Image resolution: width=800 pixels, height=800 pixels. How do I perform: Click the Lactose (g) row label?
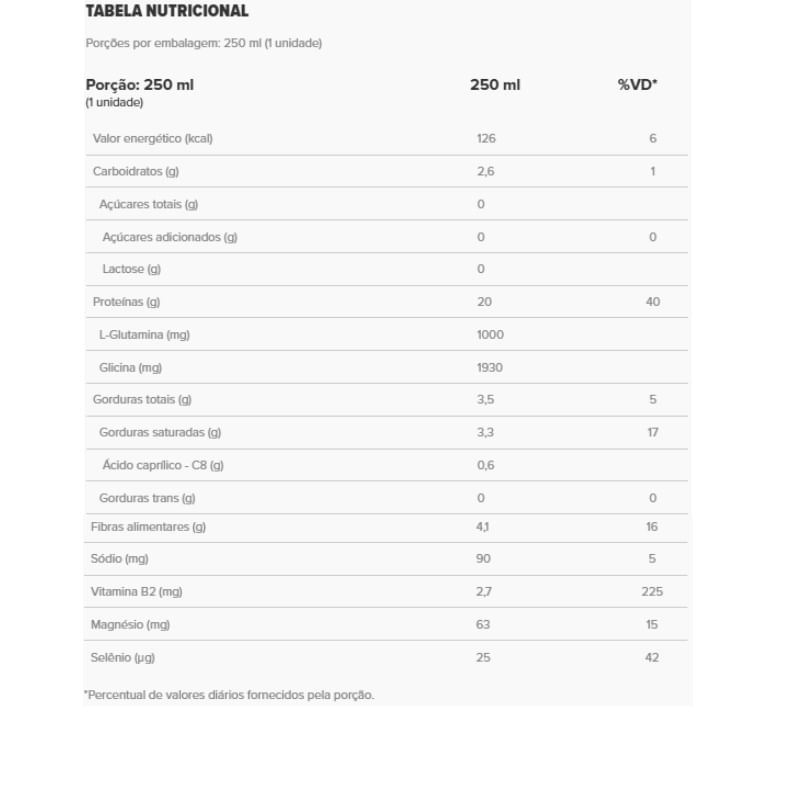131,270
